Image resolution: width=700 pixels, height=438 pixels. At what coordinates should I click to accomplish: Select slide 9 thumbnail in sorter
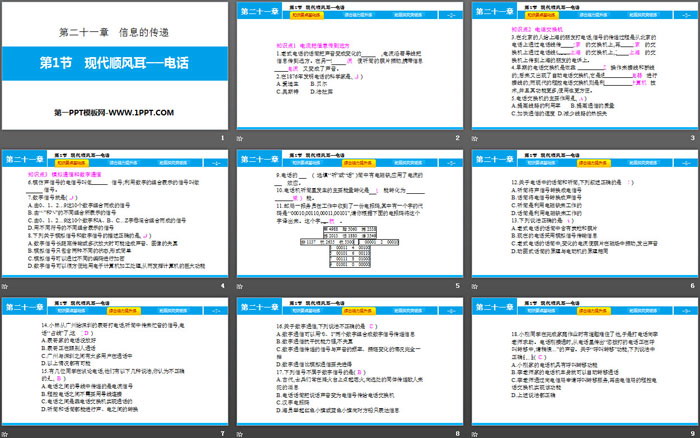click(x=585, y=361)
